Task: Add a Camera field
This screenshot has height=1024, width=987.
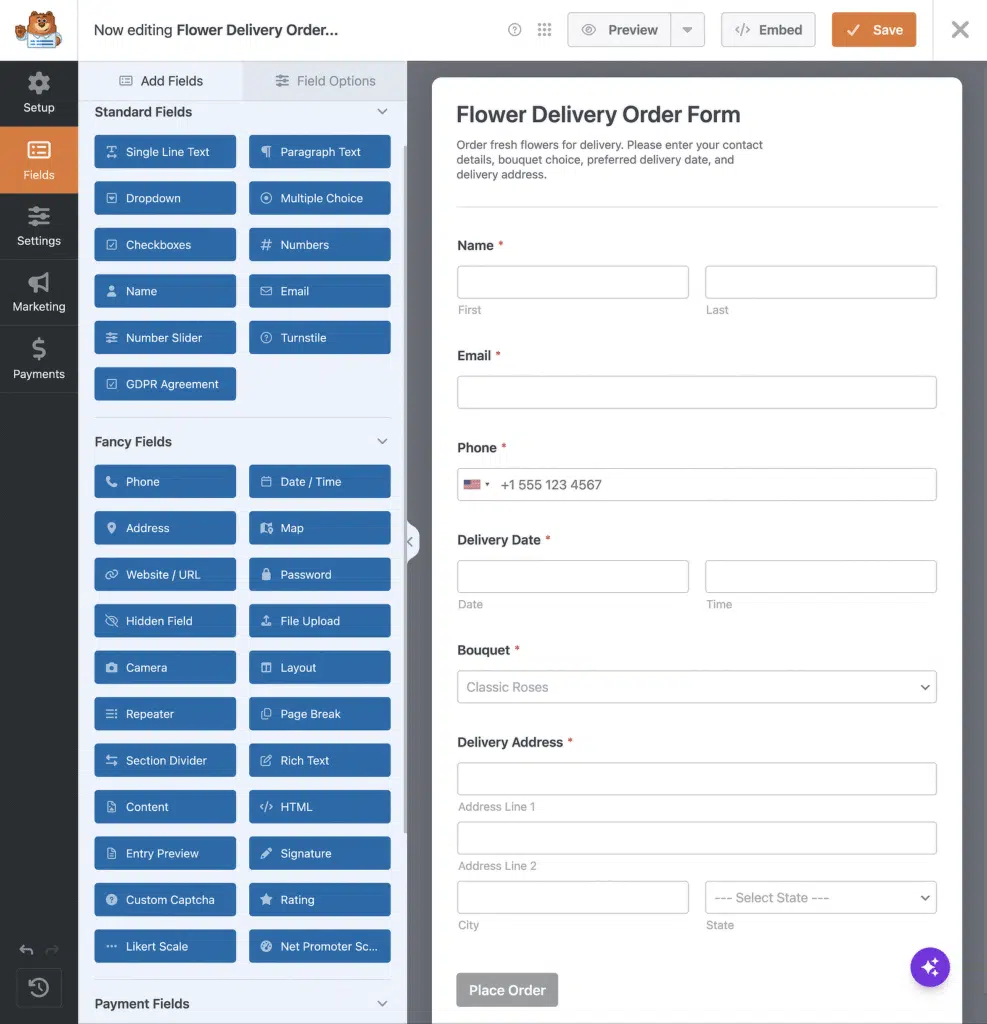Action: pyautogui.click(x=165, y=667)
